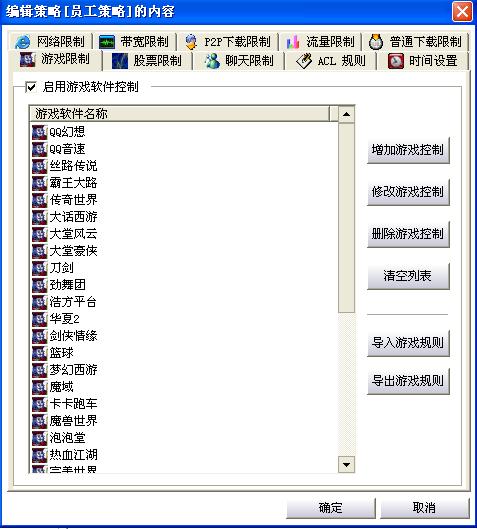
Task: Open the 普通下载限制 tab
Action: click(x=415, y=42)
